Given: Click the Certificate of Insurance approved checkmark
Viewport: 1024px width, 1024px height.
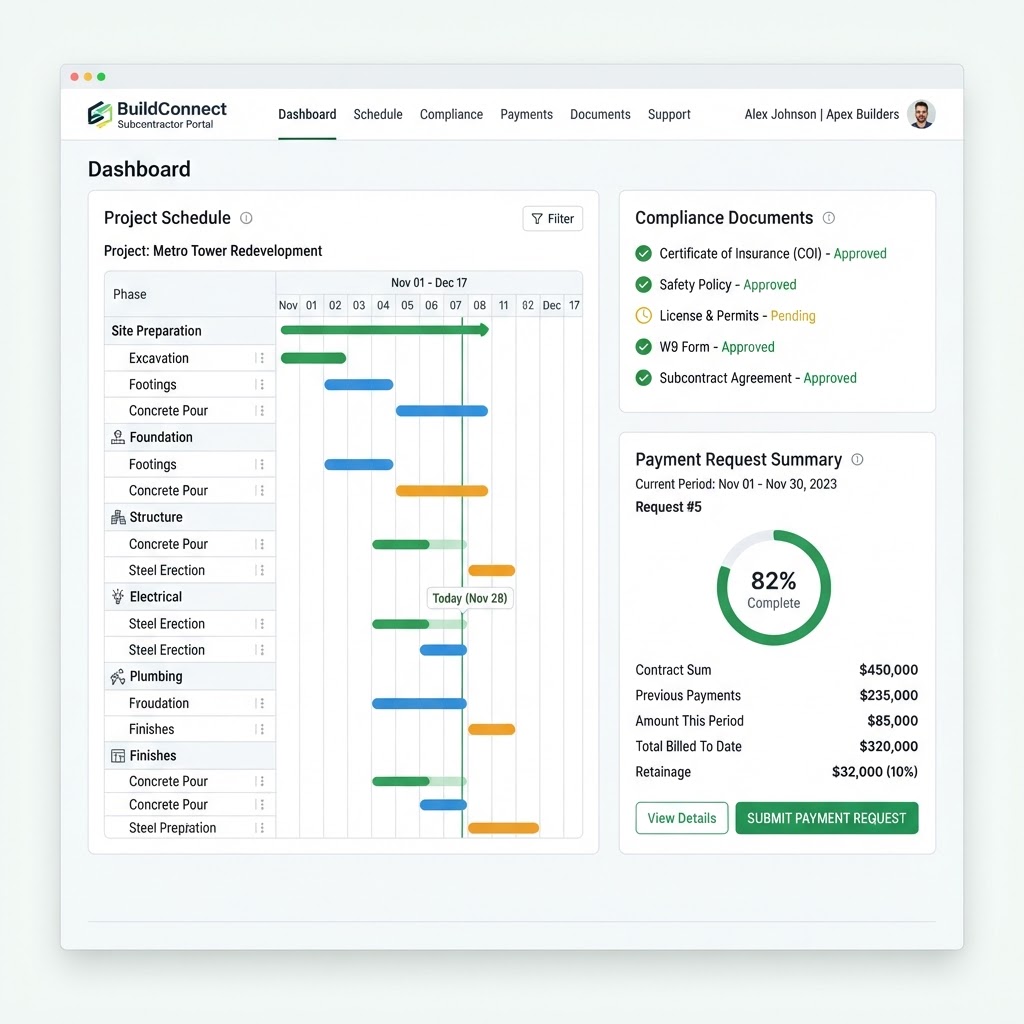Looking at the screenshot, I should (x=643, y=253).
